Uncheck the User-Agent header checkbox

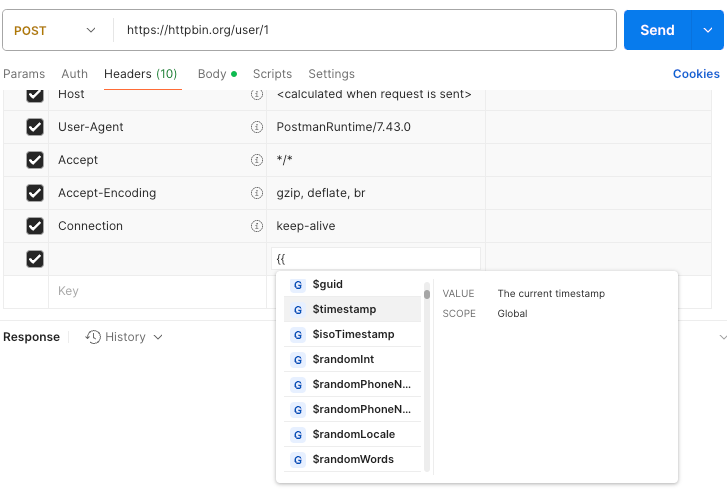(35, 127)
